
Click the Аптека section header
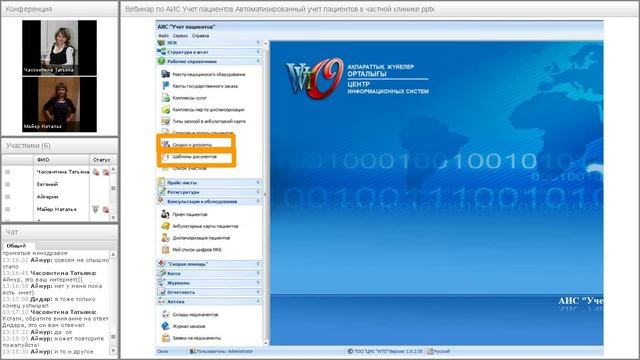click(x=209, y=302)
